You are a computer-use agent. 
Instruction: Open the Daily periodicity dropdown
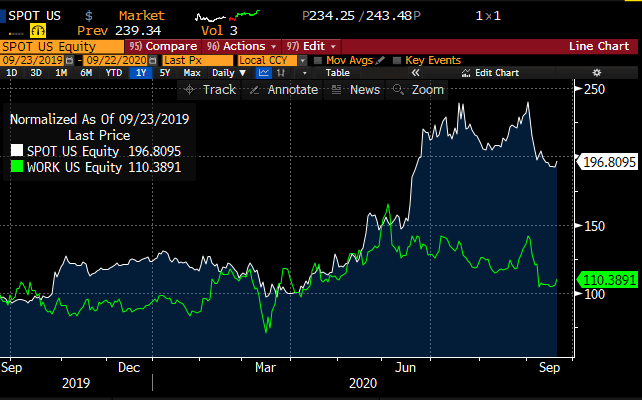[229, 73]
